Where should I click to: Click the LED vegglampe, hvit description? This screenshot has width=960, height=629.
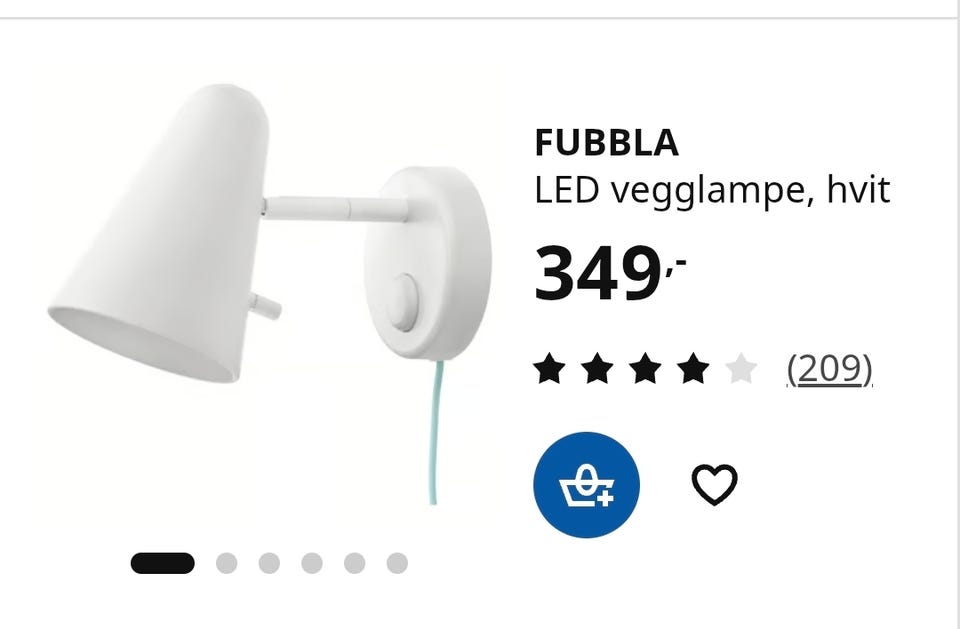click(x=712, y=190)
